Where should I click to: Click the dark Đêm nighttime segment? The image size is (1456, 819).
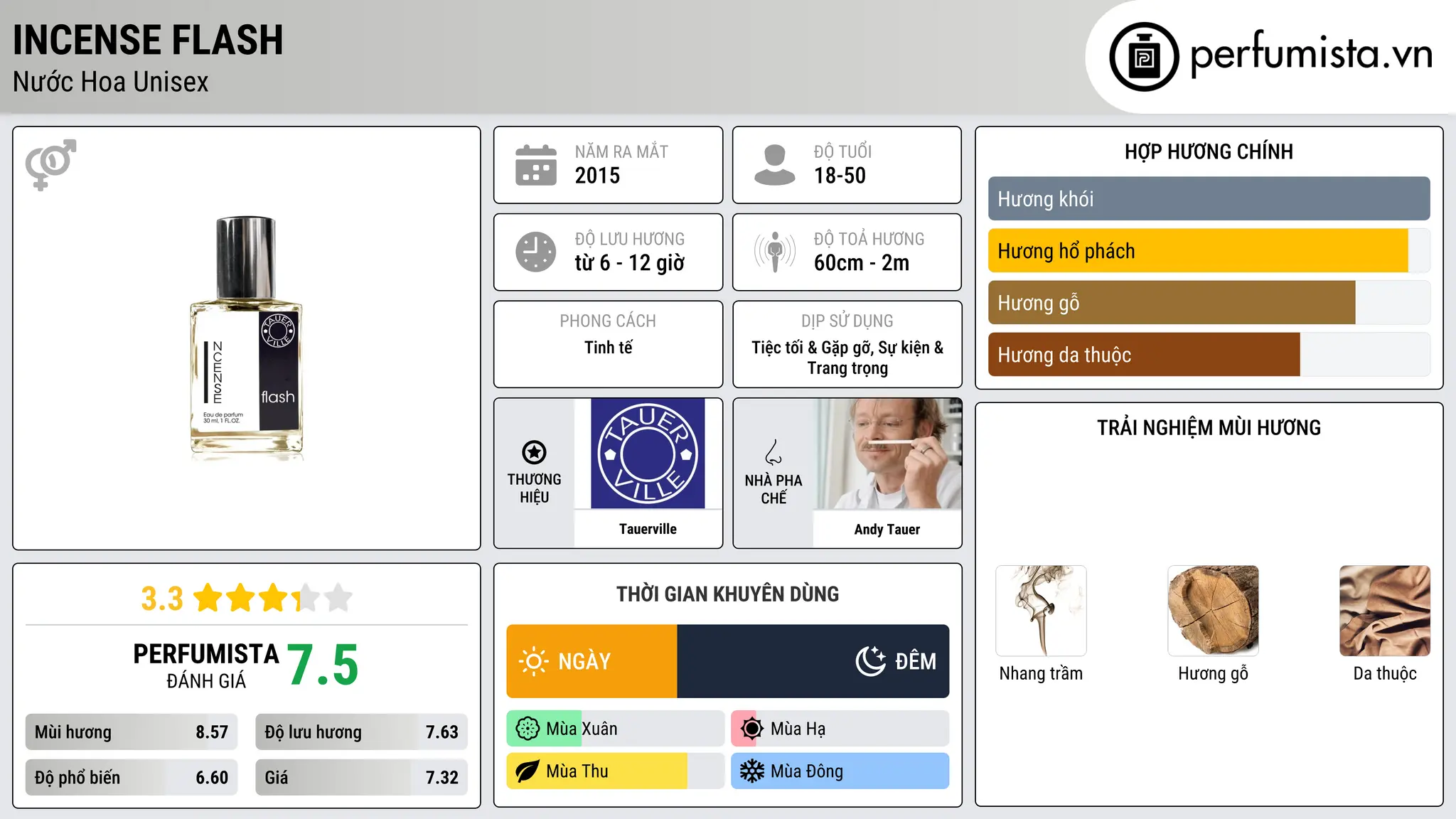coord(813,661)
